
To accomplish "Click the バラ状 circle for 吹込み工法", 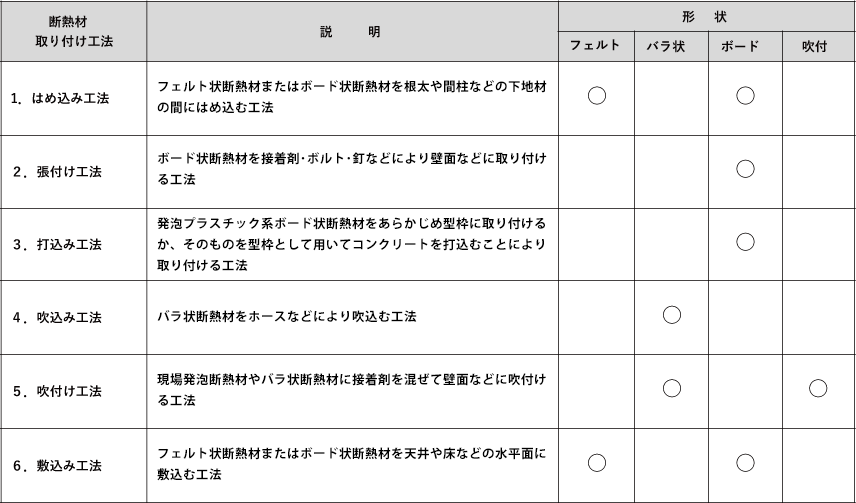I will click(x=671, y=315).
